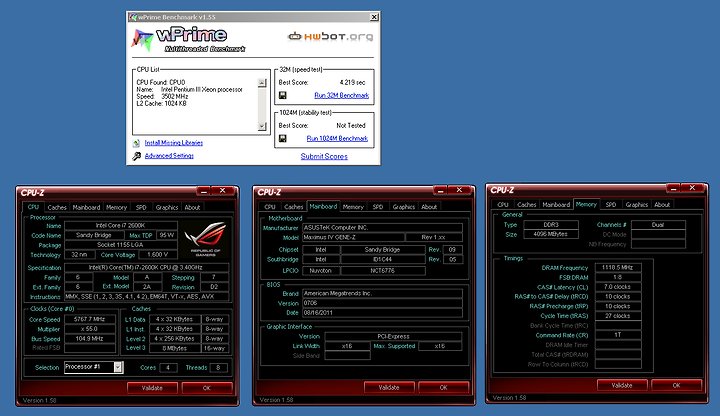The width and height of the screenshot is (720, 416).
Task: Minimize the left CPU-Z window
Action: [204, 191]
